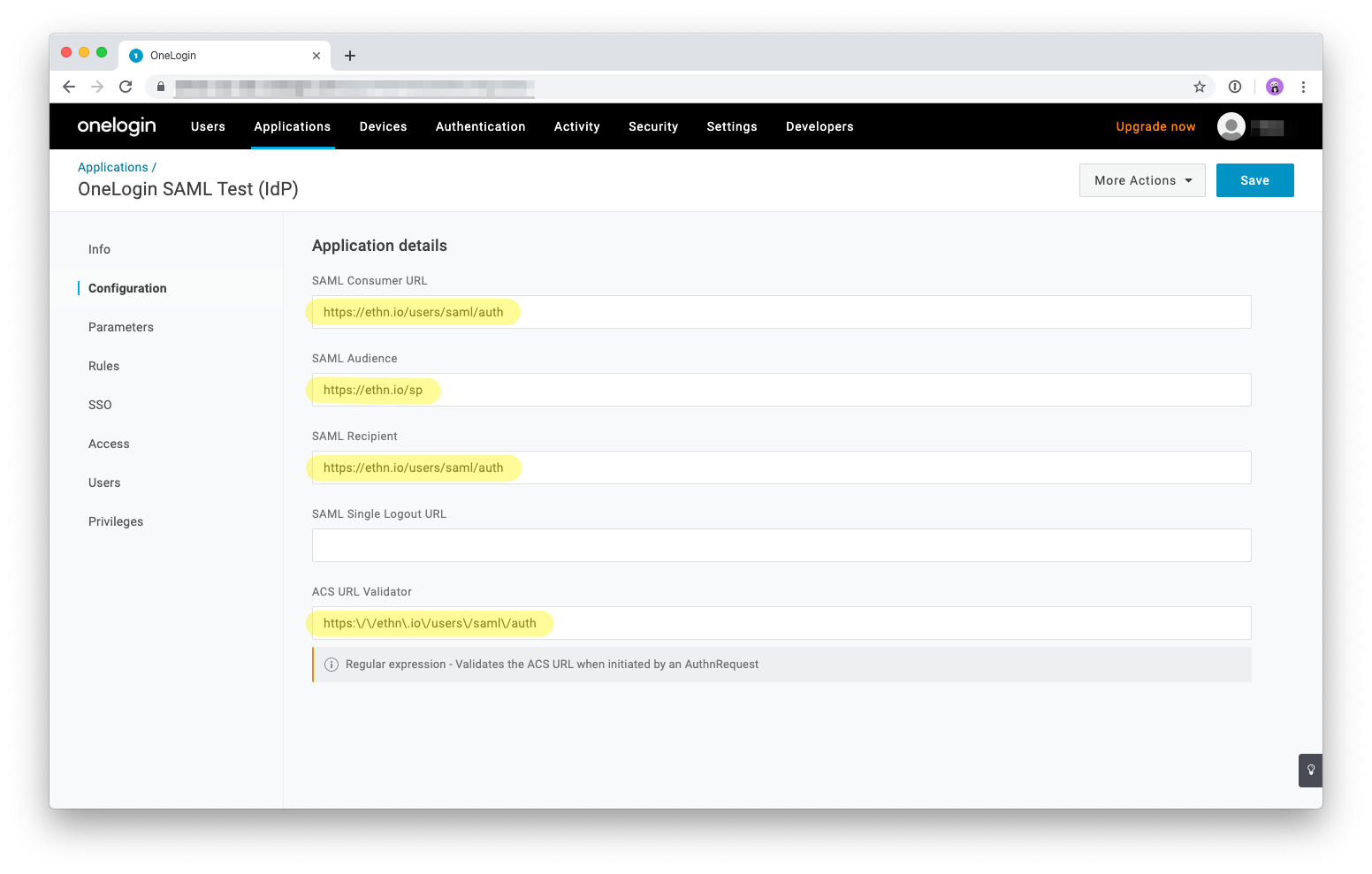Click info icon beside Regular expression note
This screenshot has width=1372, height=874.
[x=332, y=665]
